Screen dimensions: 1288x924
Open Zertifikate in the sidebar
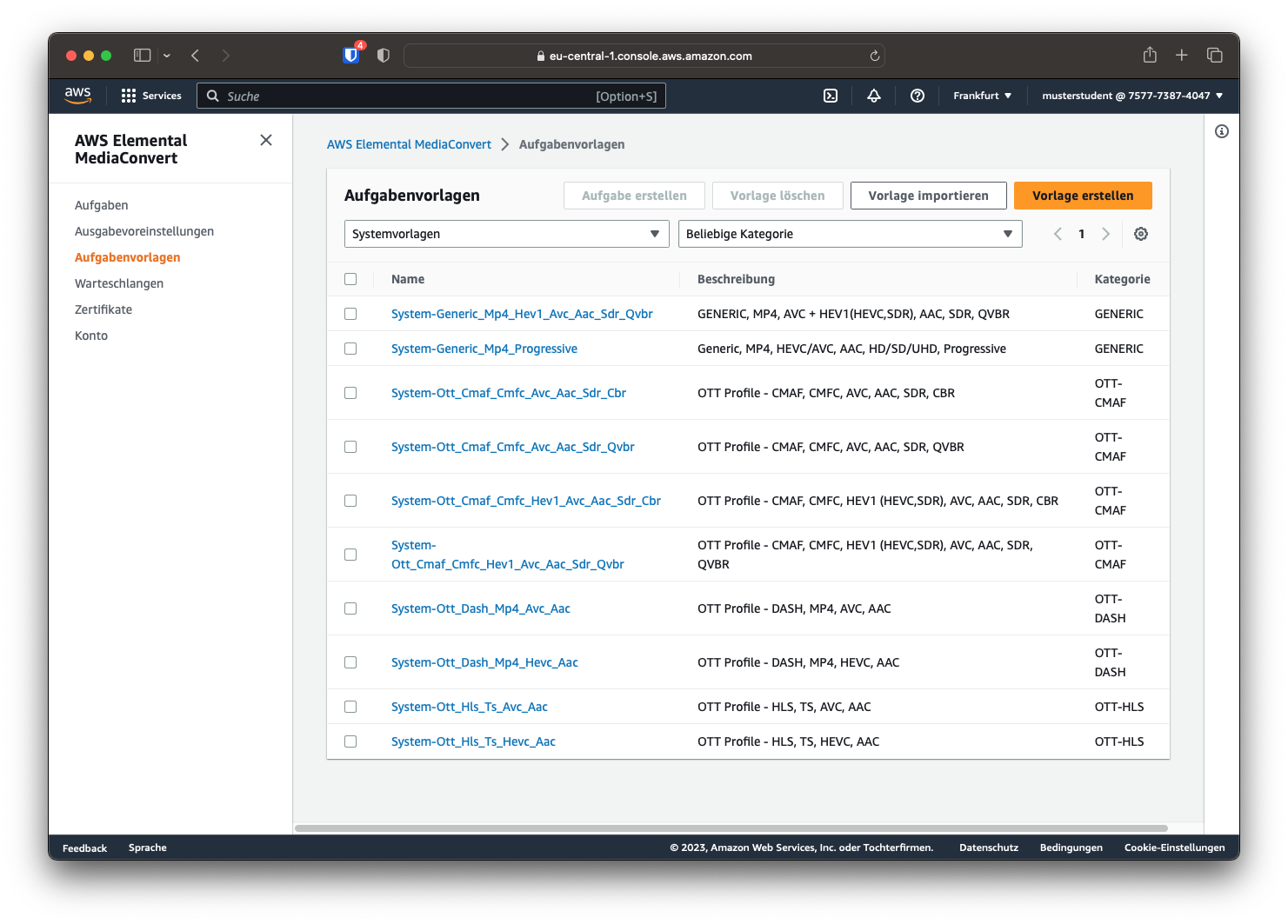point(103,309)
